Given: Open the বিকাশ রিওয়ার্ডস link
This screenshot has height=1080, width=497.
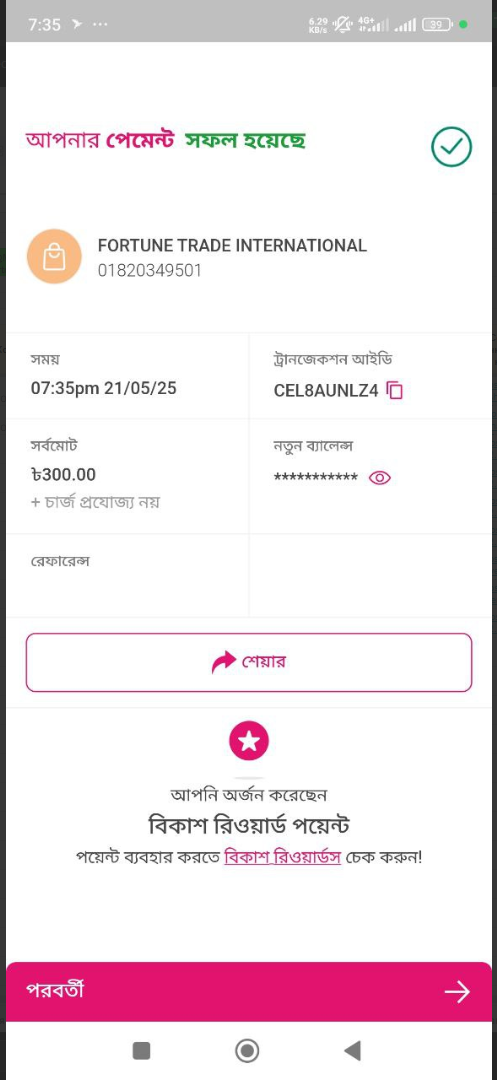Looking at the screenshot, I should pyautogui.click(x=282, y=858).
